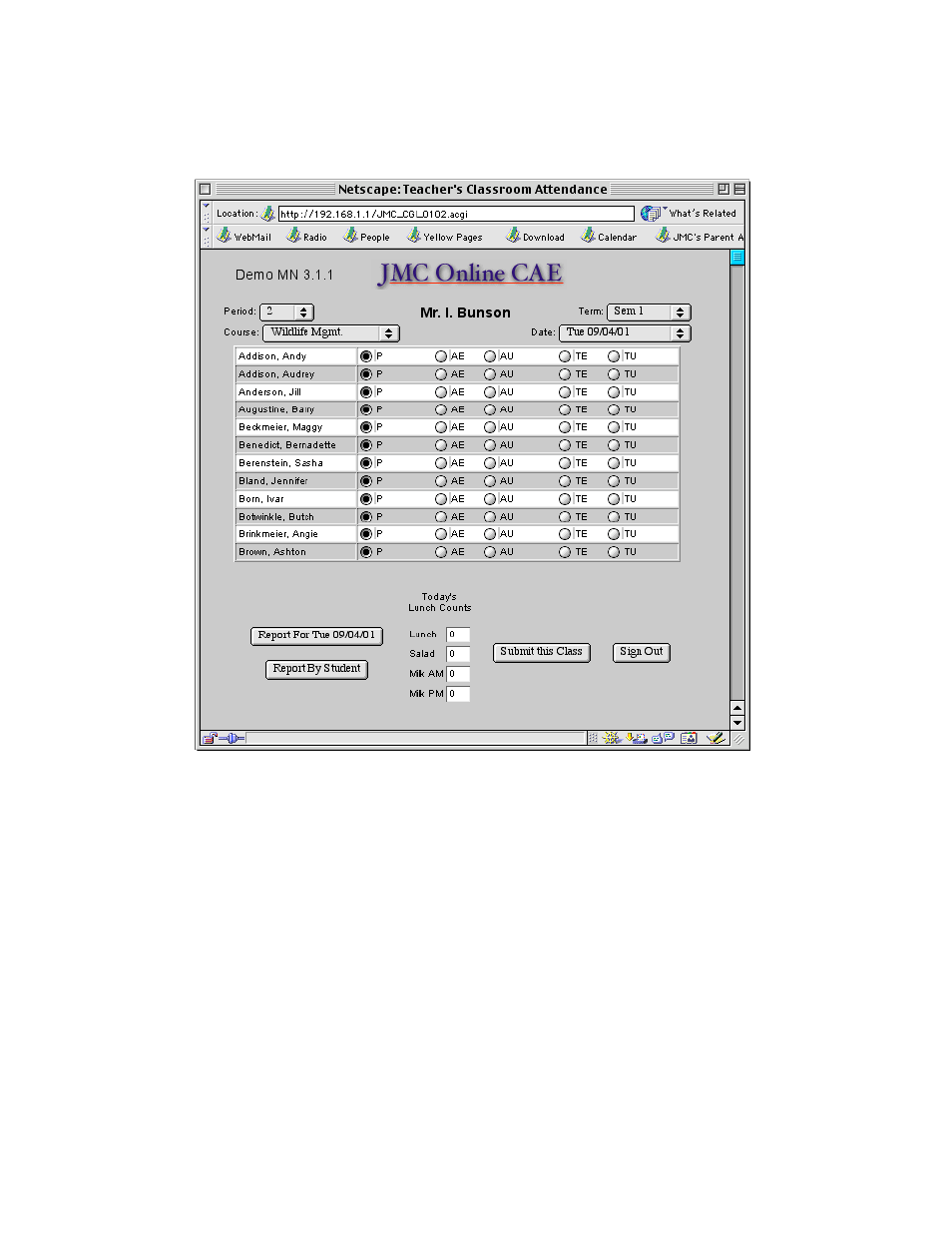The height and width of the screenshot is (1233, 952).
Task: Mark Bland, Jennifer as TE
Action: click(x=565, y=481)
